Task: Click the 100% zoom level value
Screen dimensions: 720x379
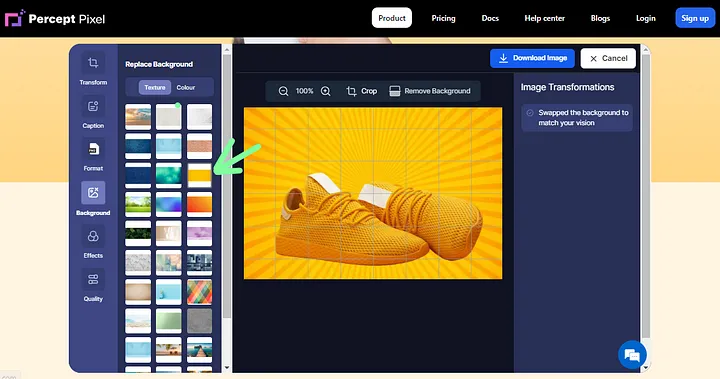Action: pos(304,91)
